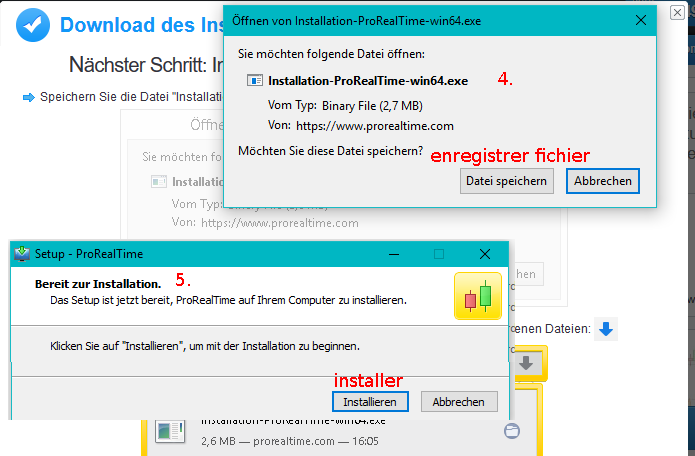Click the yellow-highlighted gray download arrow button

527,363
